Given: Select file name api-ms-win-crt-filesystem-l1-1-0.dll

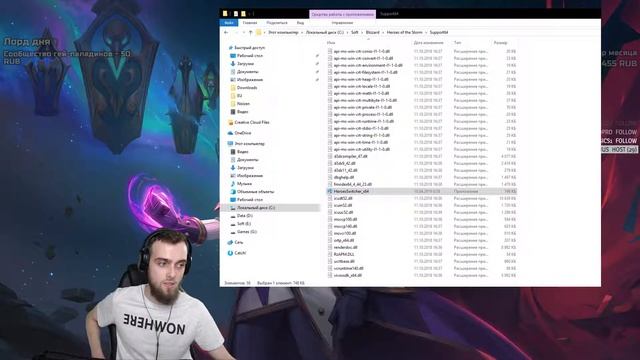Looking at the screenshot, I should click(x=366, y=72).
